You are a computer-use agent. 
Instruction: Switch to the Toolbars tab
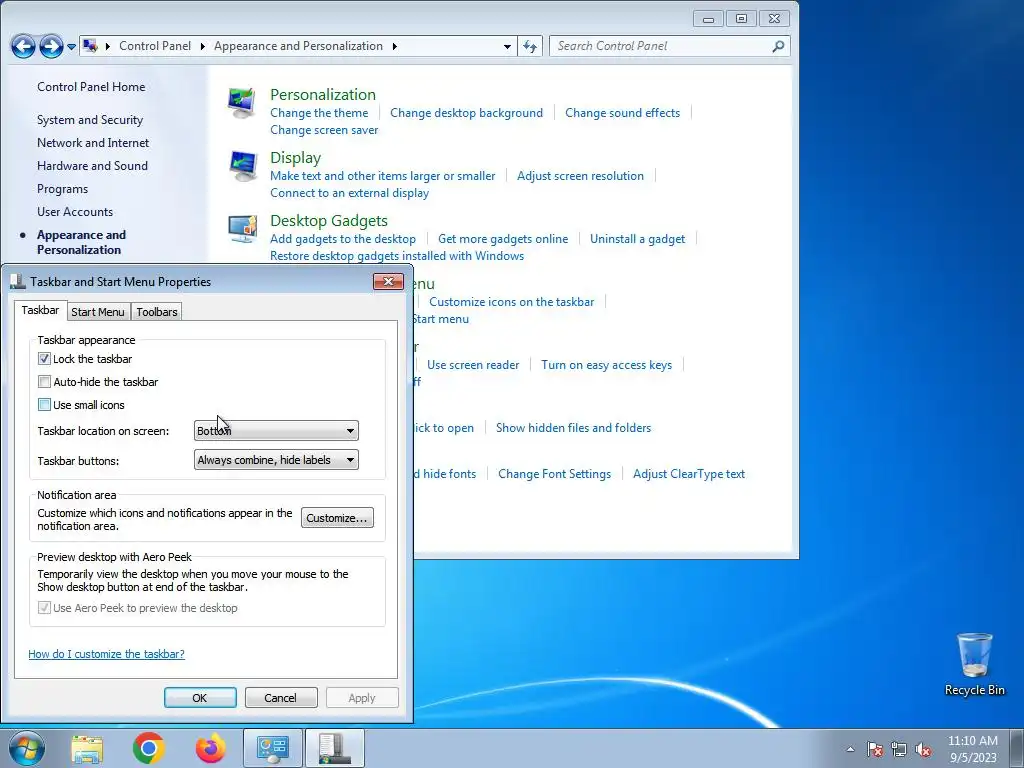coord(157,312)
